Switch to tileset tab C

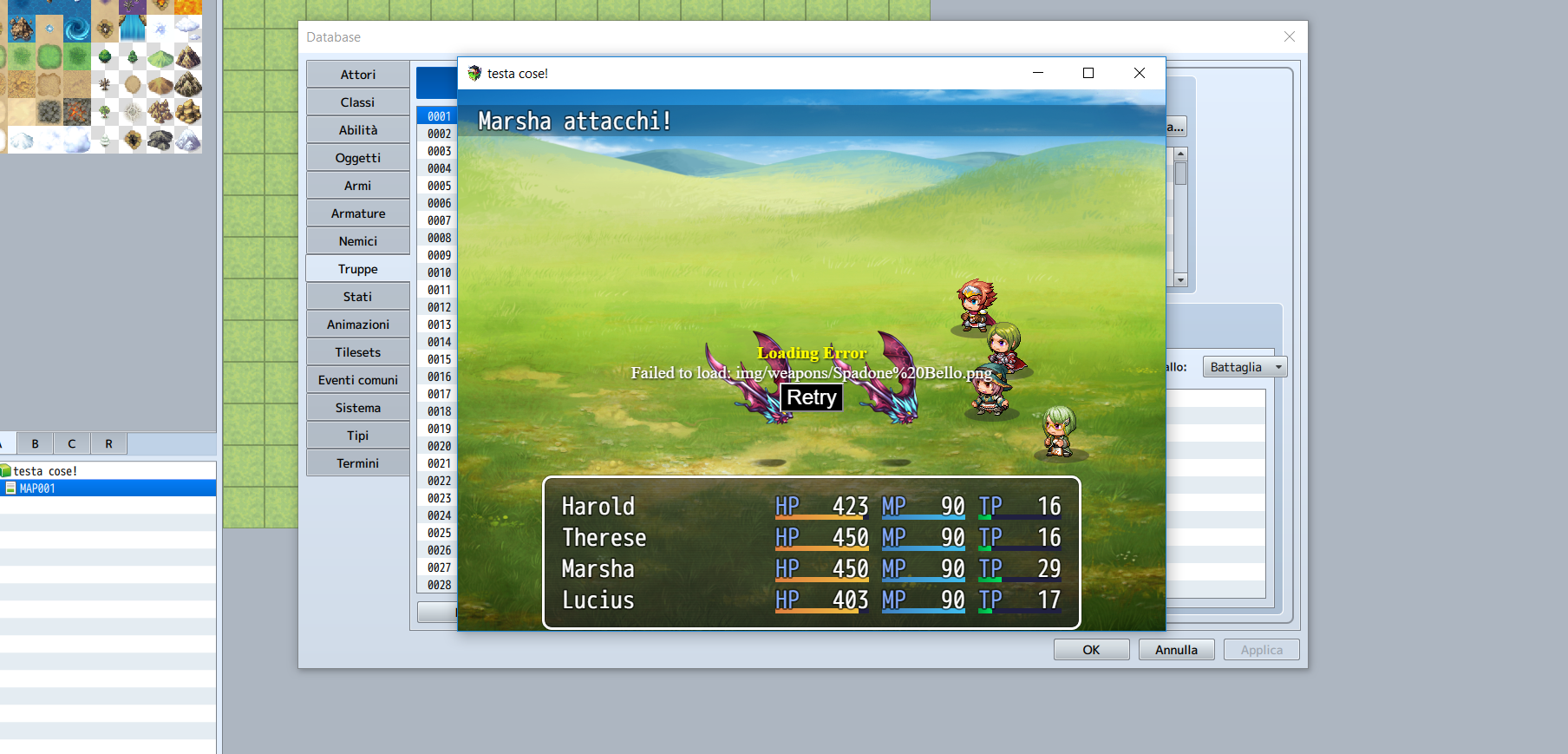72,443
